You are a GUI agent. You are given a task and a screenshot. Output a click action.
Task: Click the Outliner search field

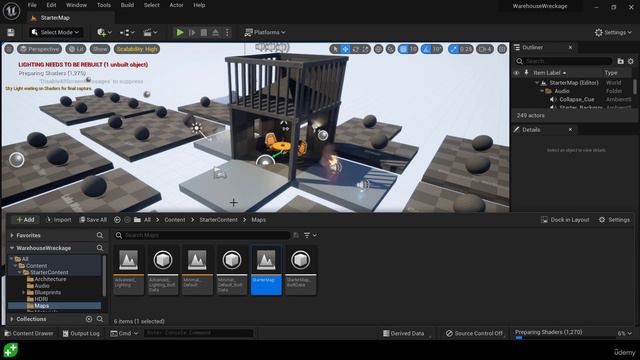564,61
